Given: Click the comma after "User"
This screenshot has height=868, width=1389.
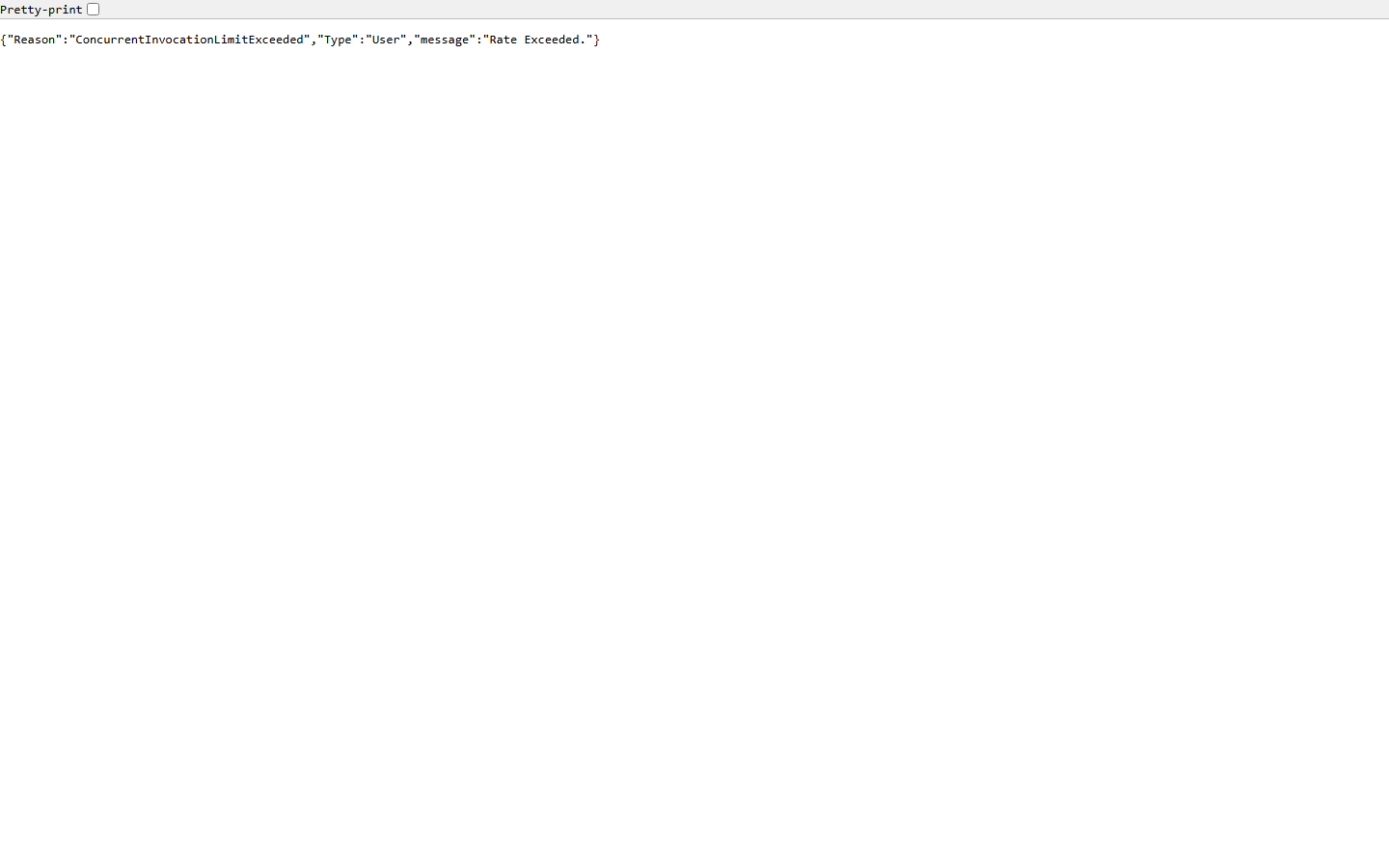Looking at the screenshot, I should pyautogui.click(x=408, y=40).
